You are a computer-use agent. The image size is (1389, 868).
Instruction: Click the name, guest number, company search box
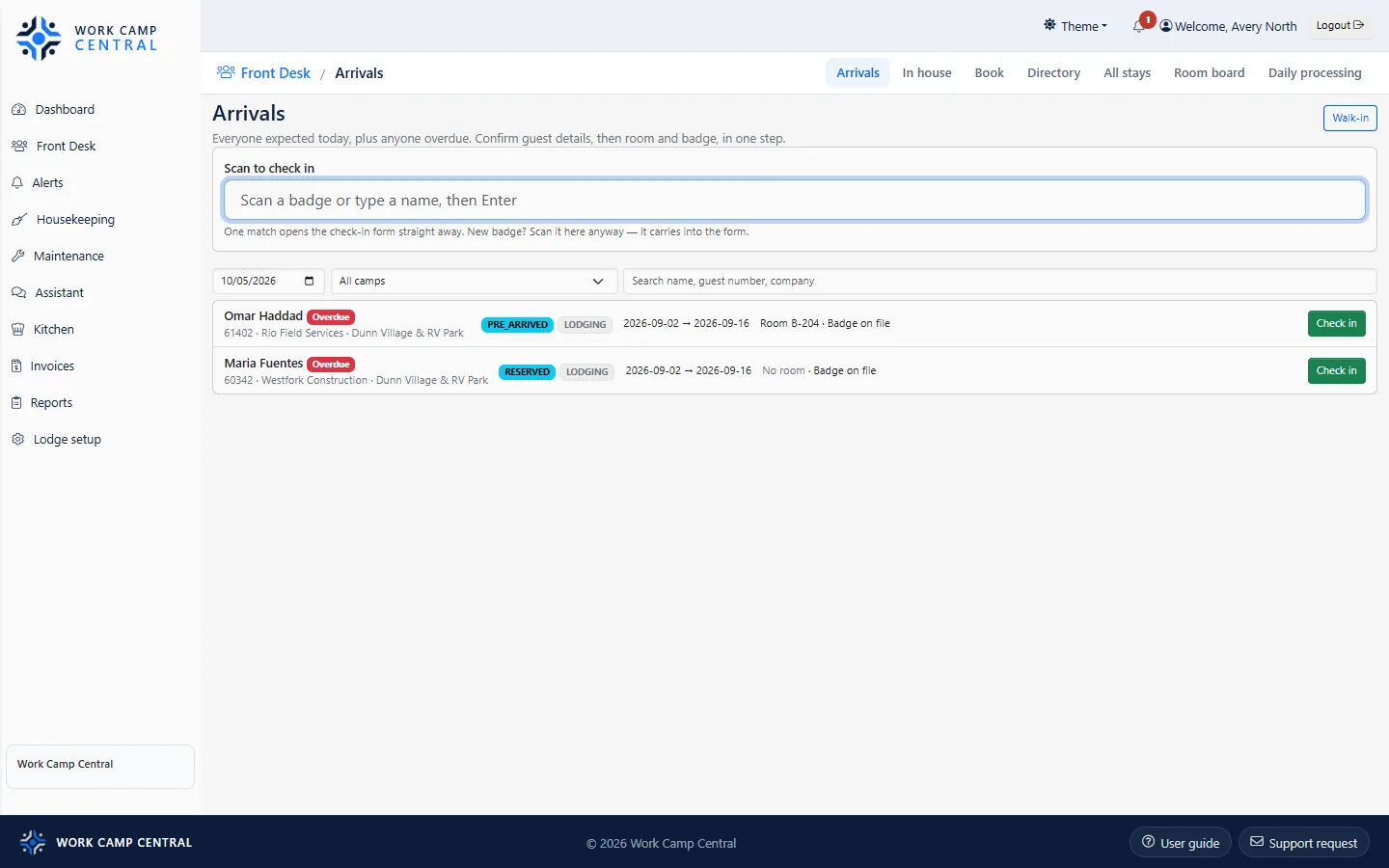pos(999,281)
